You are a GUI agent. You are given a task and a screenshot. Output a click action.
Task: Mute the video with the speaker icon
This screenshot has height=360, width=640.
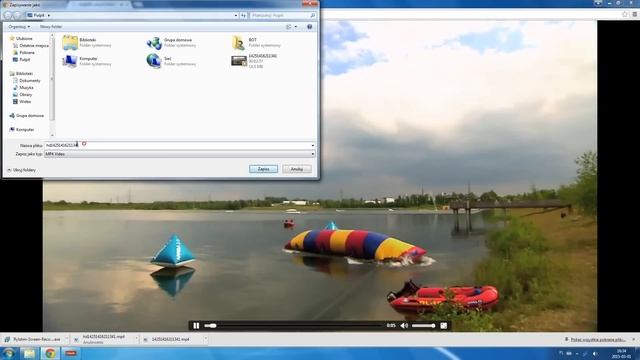tap(404, 325)
